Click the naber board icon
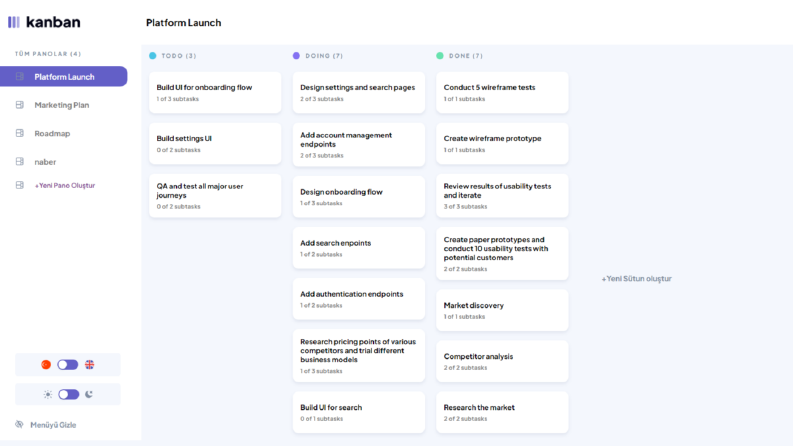 point(20,161)
